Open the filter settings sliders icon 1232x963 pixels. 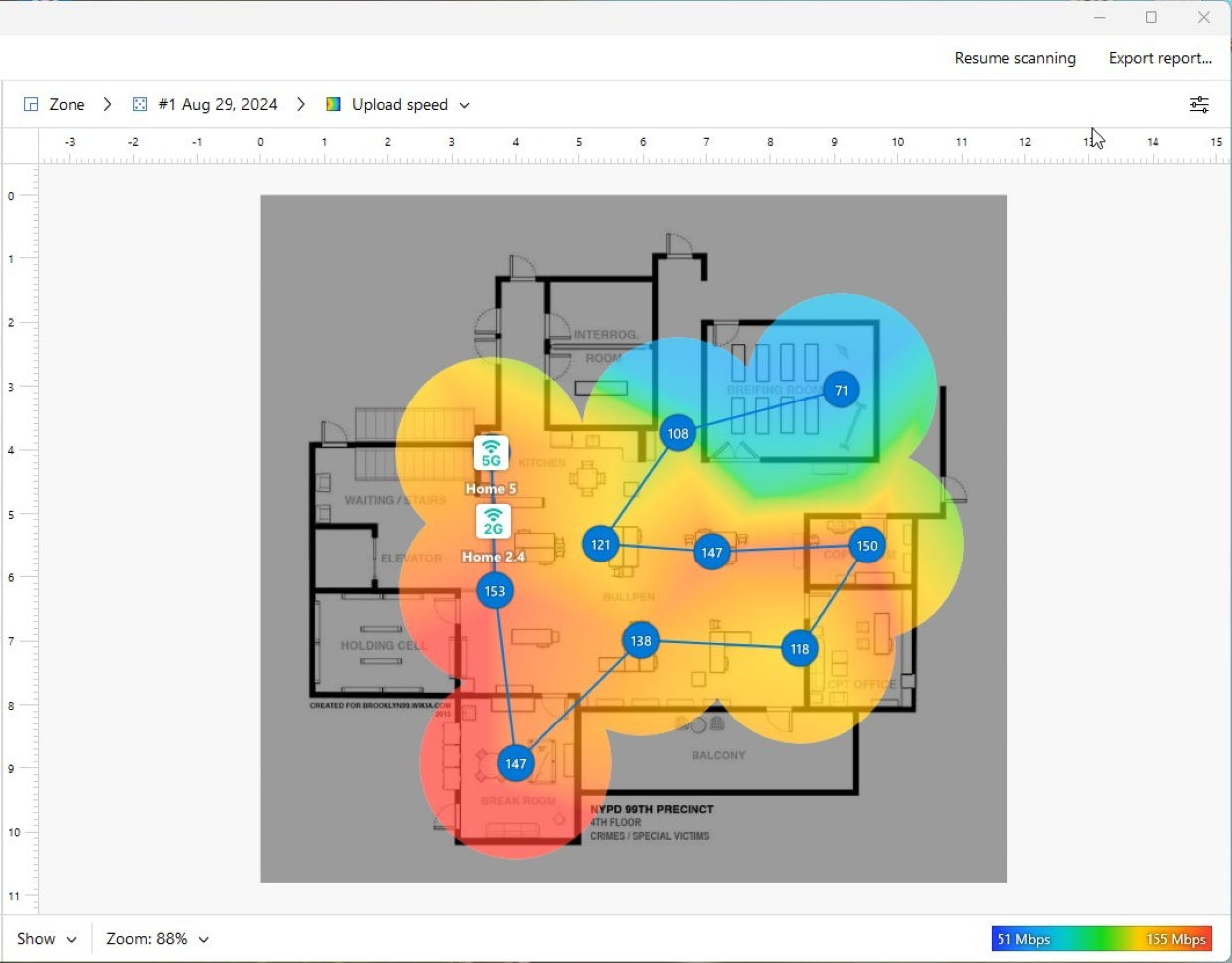[1199, 104]
